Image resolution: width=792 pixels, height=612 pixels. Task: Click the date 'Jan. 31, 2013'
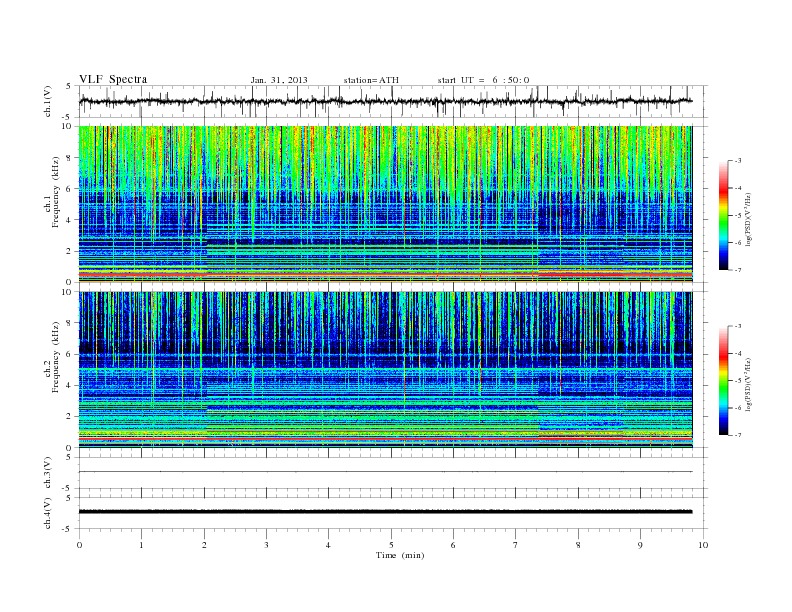279,80
